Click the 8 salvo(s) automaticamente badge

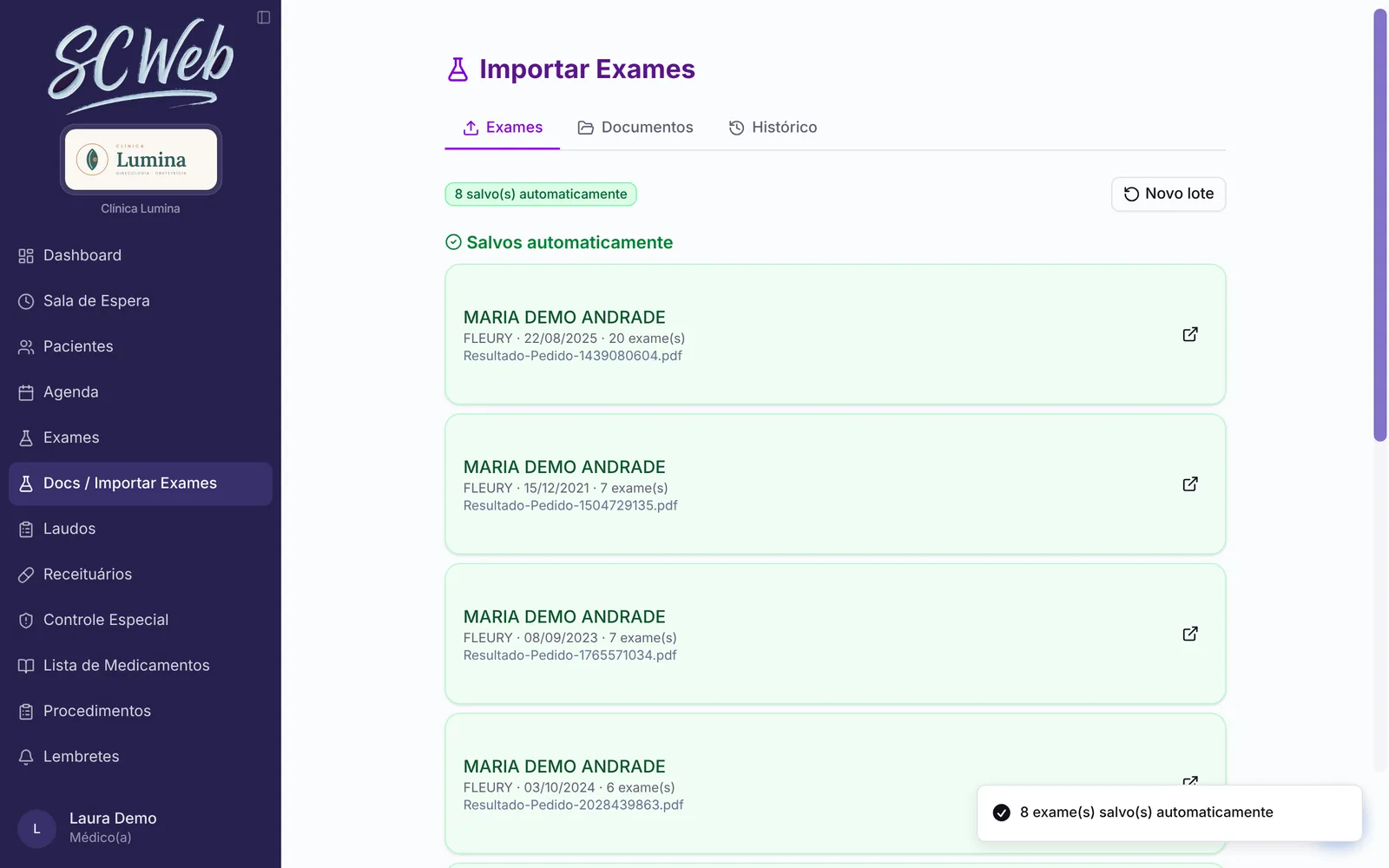tap(541, 194)
